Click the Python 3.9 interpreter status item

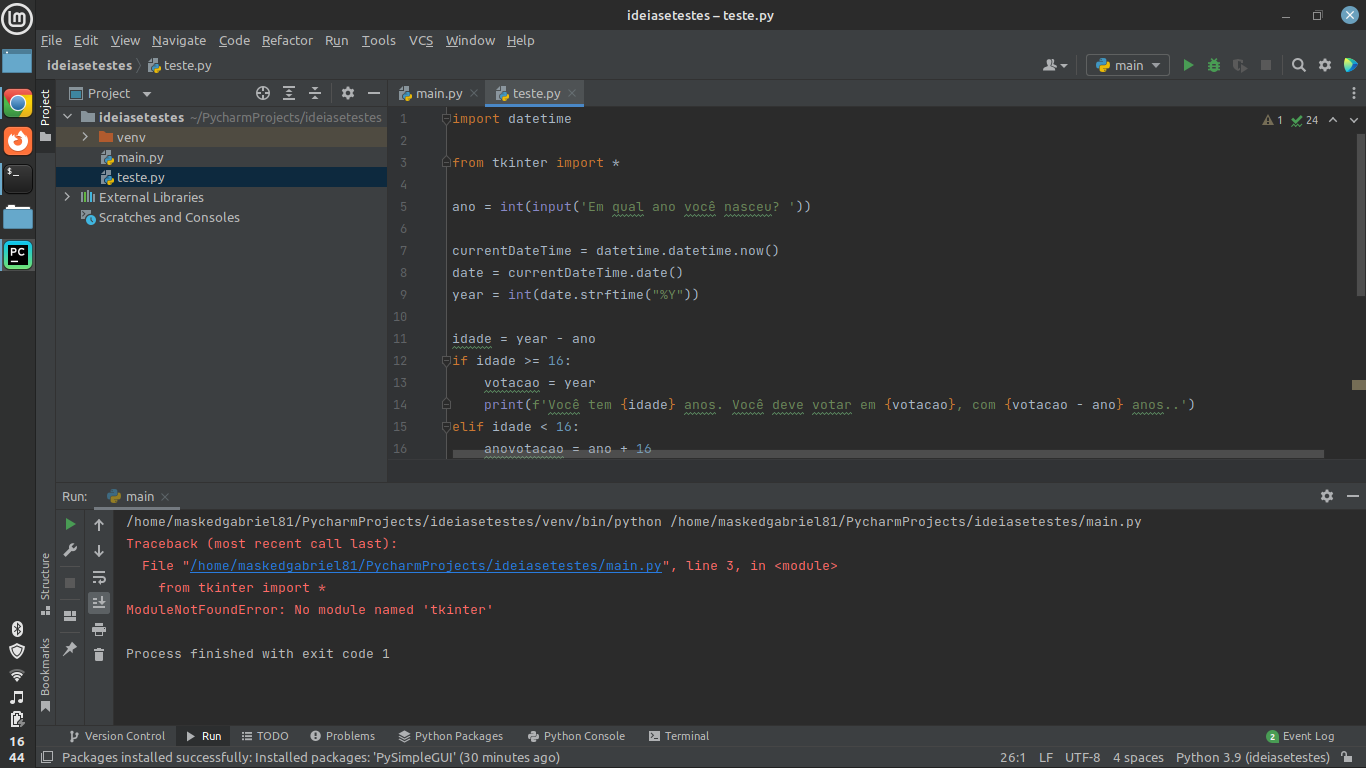click(1252, 757)
